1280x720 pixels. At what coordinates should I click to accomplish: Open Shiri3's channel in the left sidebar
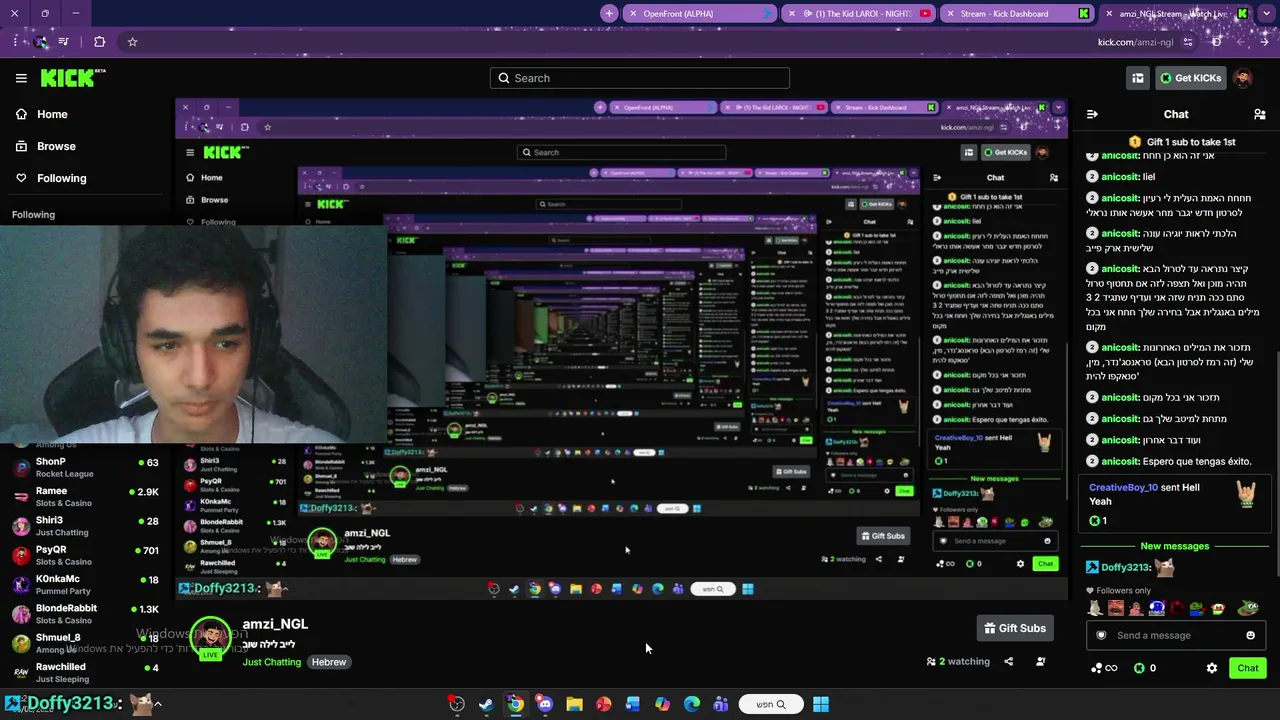point(85,525)
